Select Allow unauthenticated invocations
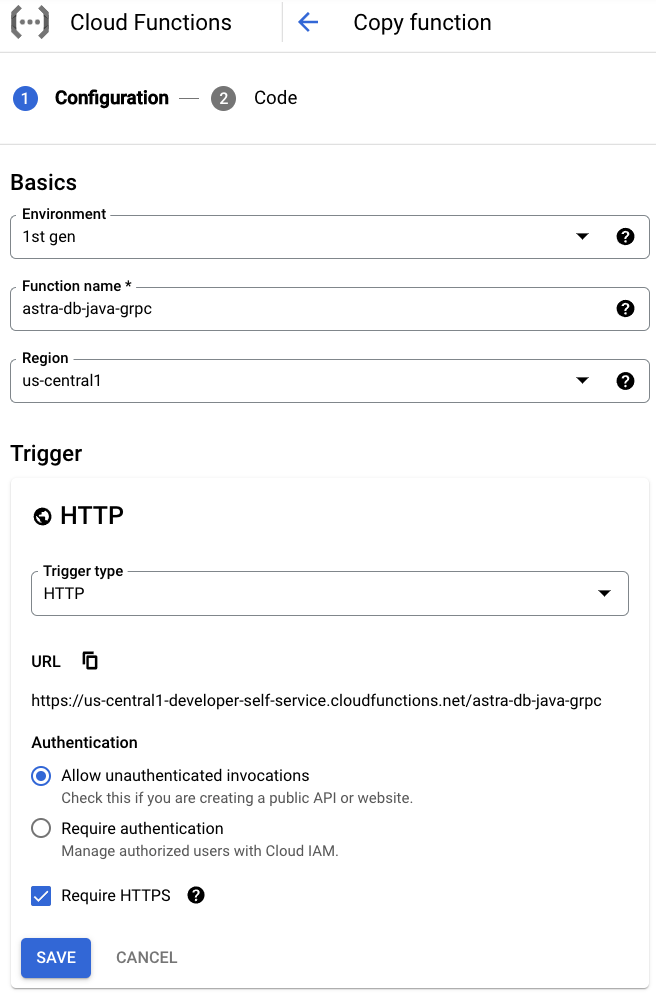The width and height of the screenshot is (656, 994). pyautogui.click(x=41, y=776)
